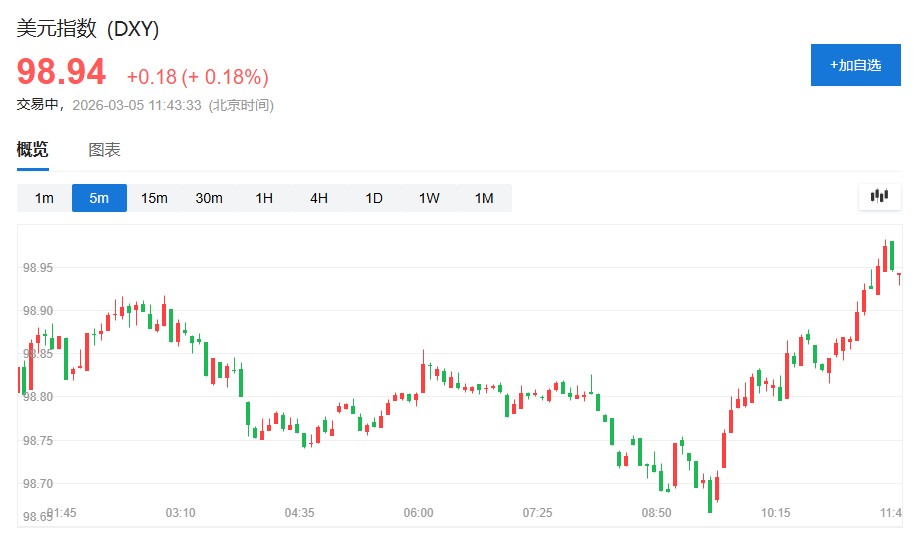Screen dimensions: 917x540
Task: Switch chart to 15m interval
Action: coord(154,198)
